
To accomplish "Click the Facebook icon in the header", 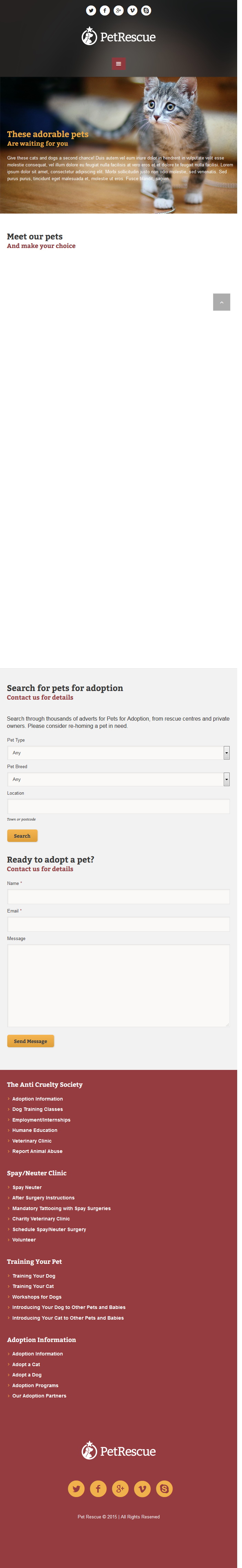I will click(x=105, y=10).
